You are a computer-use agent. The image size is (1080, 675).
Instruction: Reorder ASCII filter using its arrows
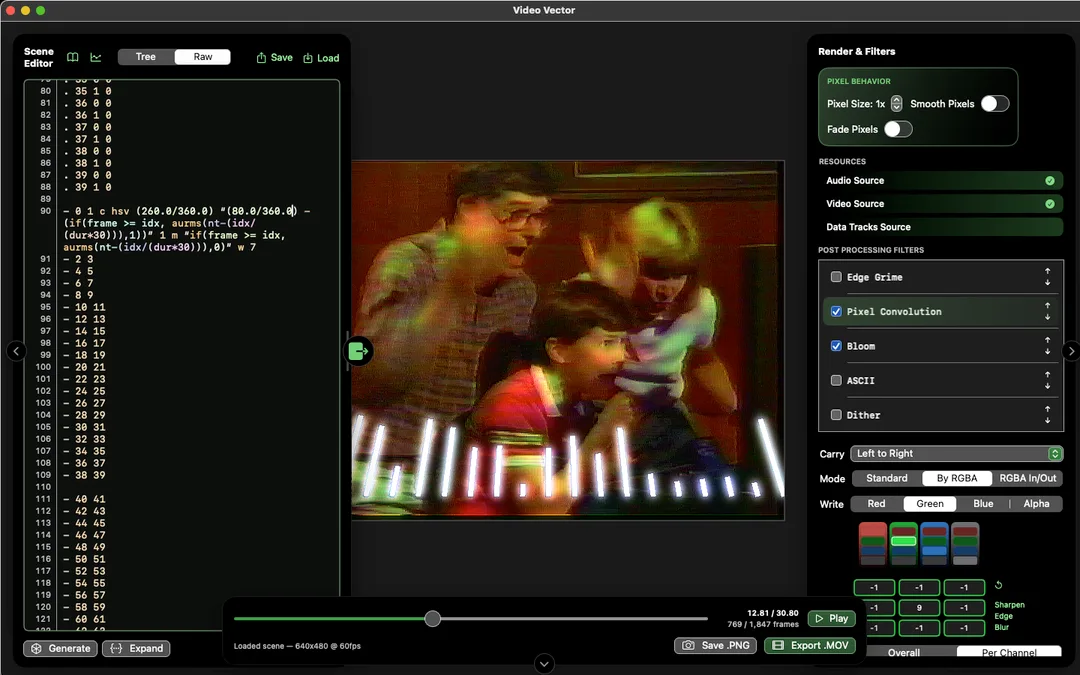1047,380
